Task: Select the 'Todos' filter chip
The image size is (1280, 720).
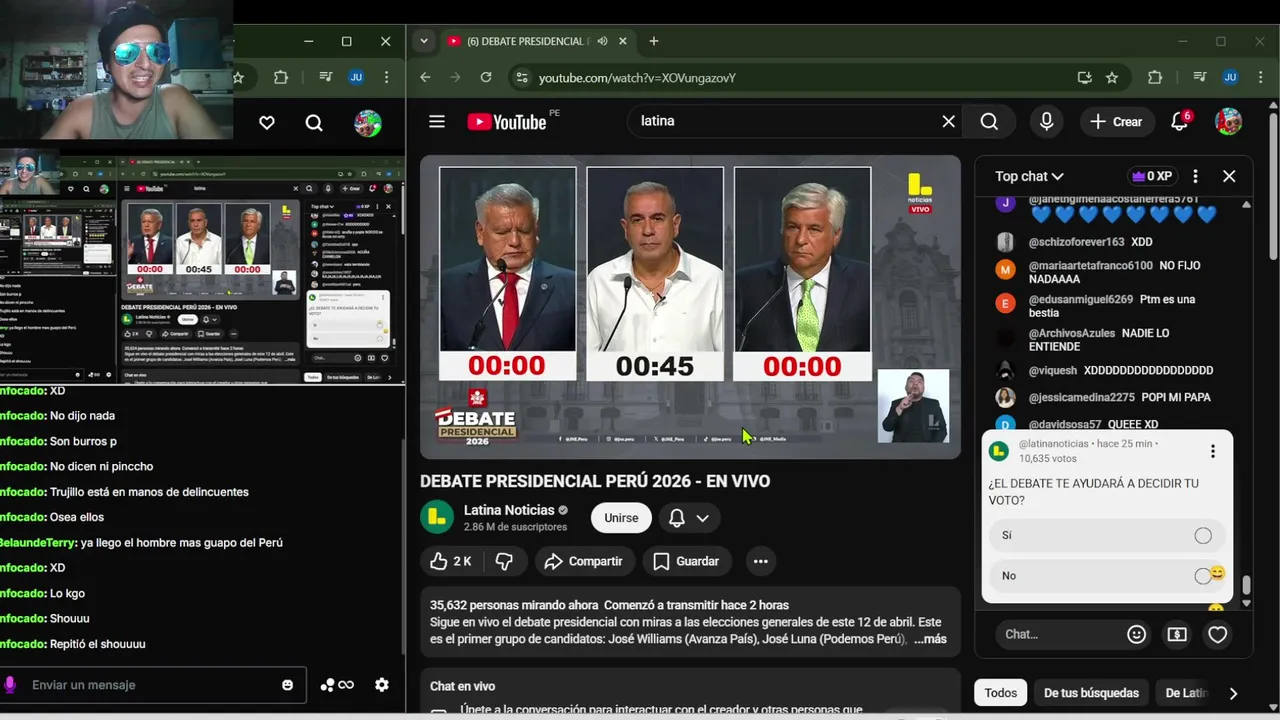Action: tap(1000, 693)
